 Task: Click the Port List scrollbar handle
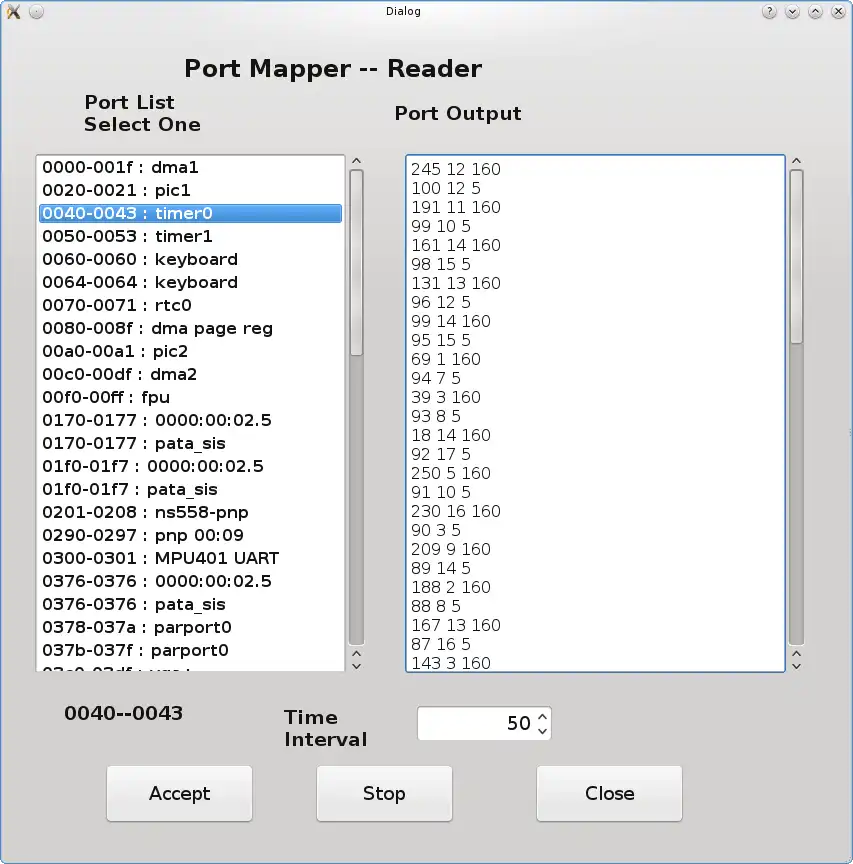[357, 263]
